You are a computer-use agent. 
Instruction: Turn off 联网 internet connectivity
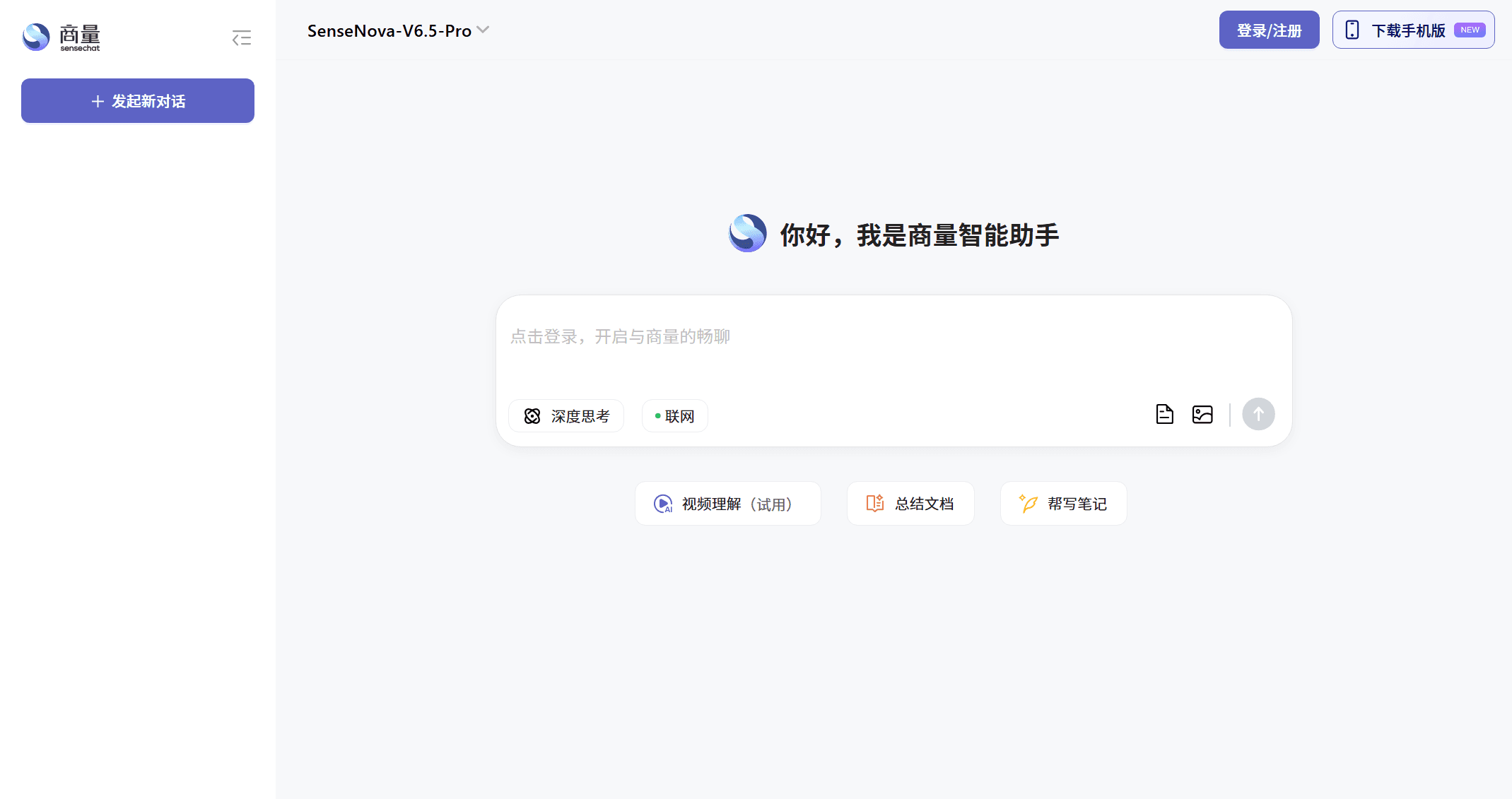pos(674,416)
